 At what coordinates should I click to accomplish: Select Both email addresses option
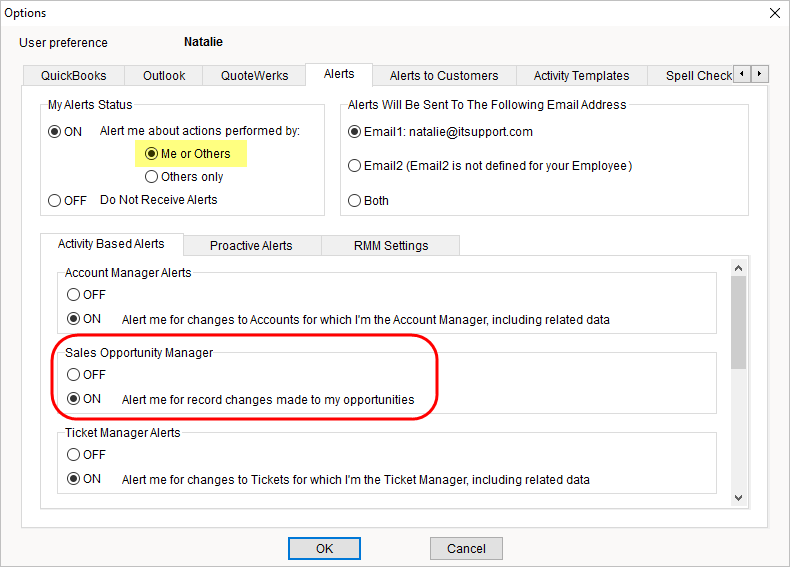point(355,200)
